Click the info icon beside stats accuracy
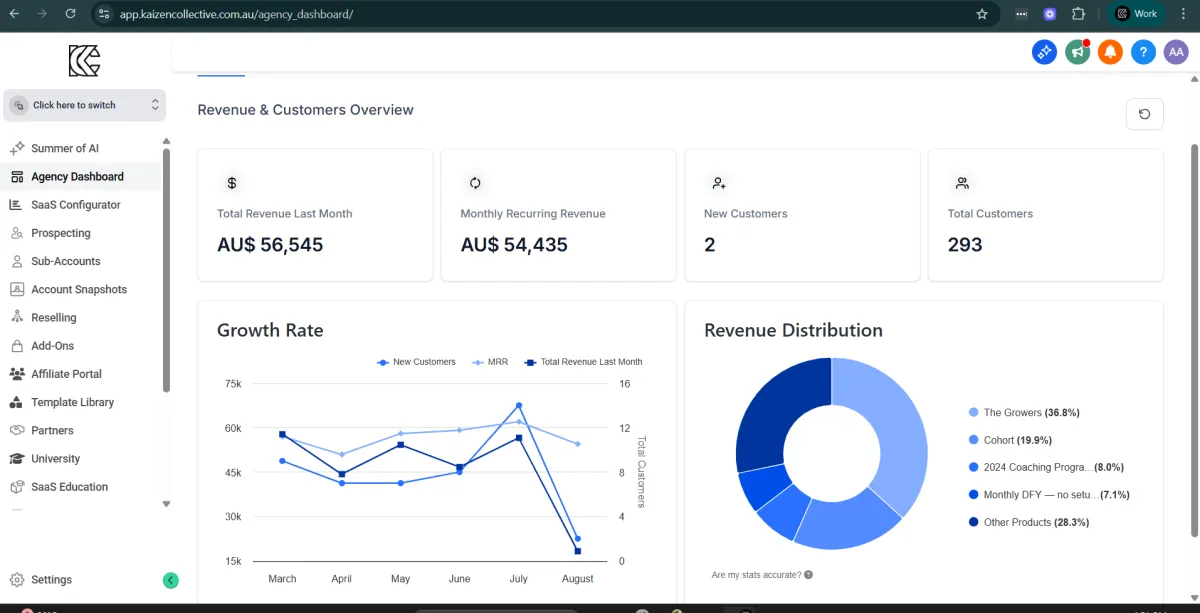This screenshot has height=613, width=1200. pyautogui.click(x=808, y=575)
